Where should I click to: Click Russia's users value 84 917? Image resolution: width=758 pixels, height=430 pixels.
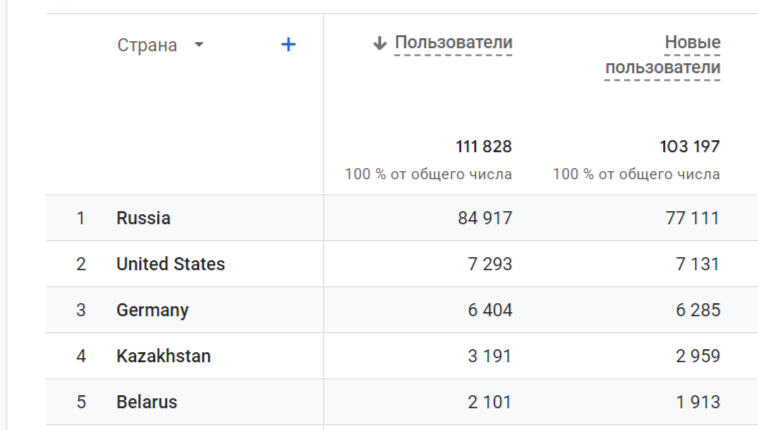tap(484, 218)
